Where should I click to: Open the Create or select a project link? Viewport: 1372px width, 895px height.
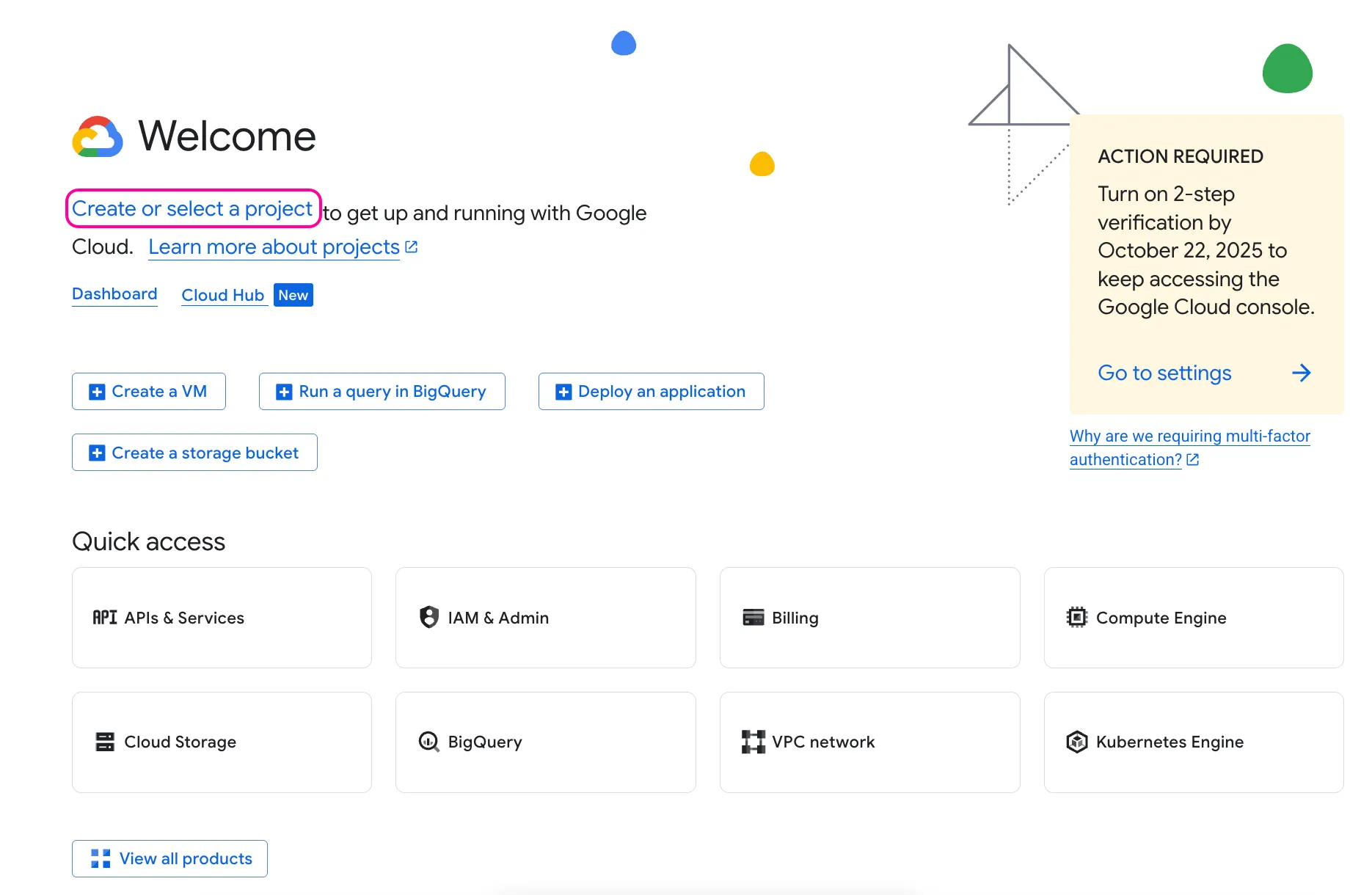click(192, 209)
